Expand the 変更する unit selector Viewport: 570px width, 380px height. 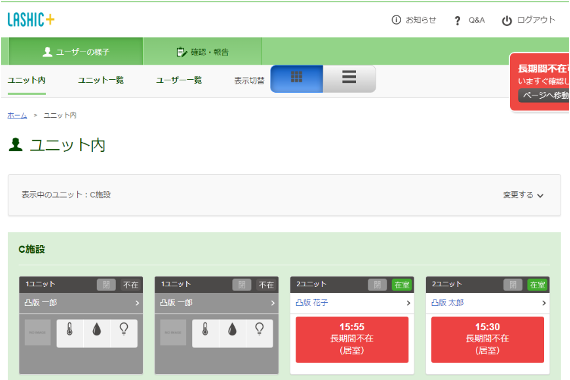pyautogui.click(x=523, y=195)
